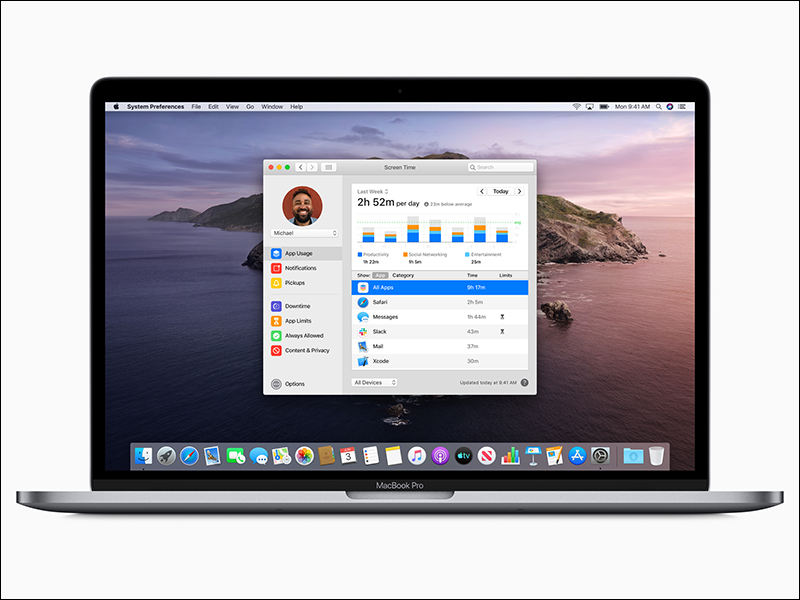Open Messages from the Dock

(259, 456)
